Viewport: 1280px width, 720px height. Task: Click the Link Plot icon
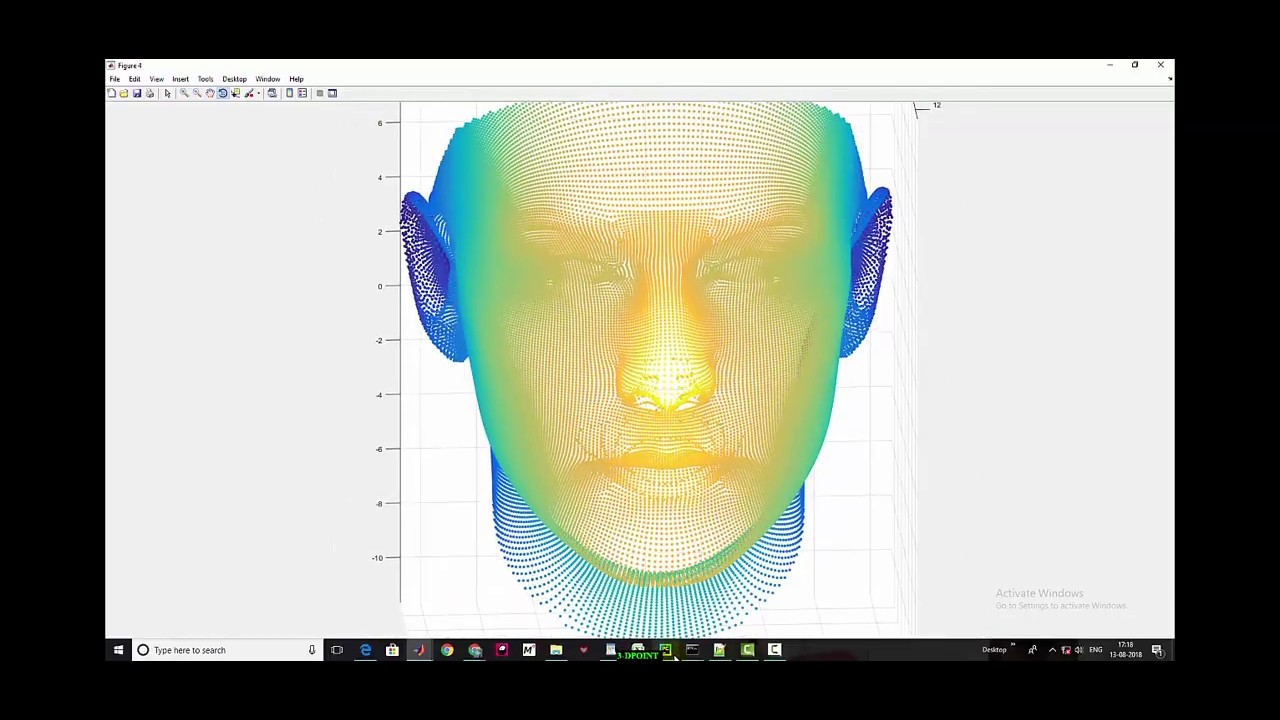coord(272,93)
